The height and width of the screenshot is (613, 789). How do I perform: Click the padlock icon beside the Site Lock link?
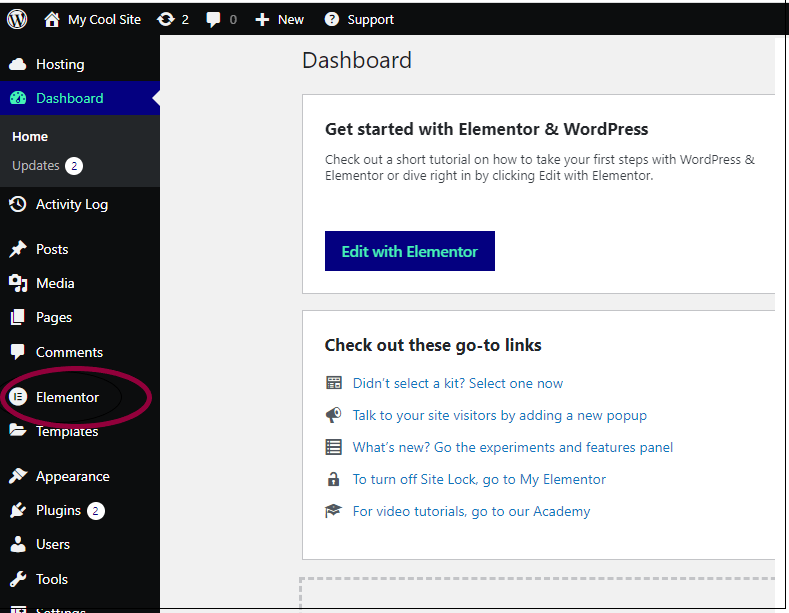pyautogui.click(x=333, y=479)
